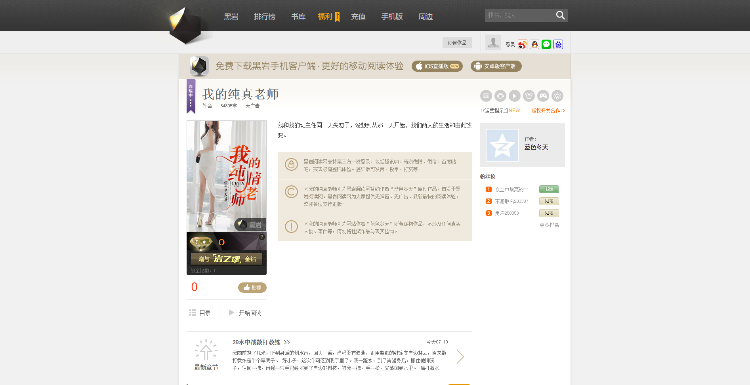Click the gray user avatar icon
This screenshot has width=750, height=385.
click(x=493, y=43)
